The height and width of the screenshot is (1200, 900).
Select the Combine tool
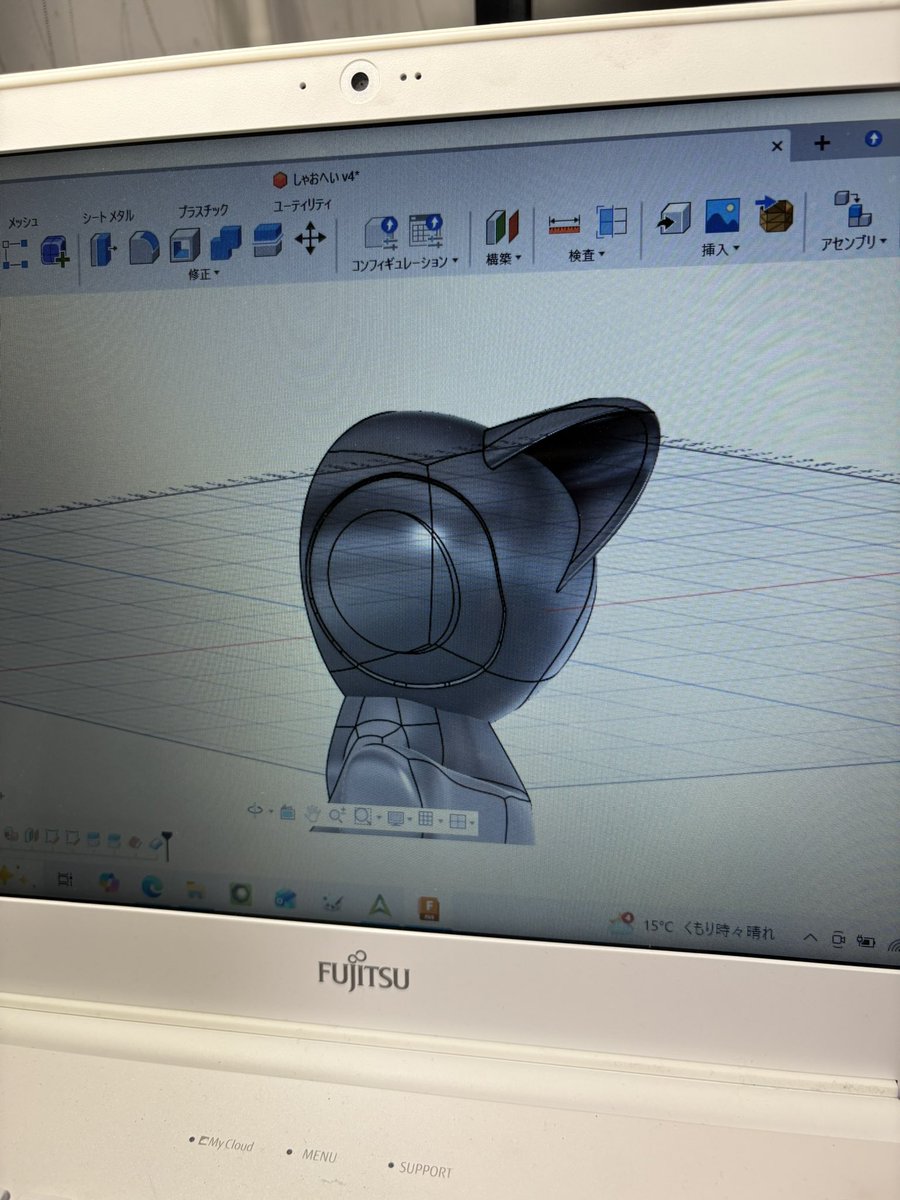(x=226, y=242)
